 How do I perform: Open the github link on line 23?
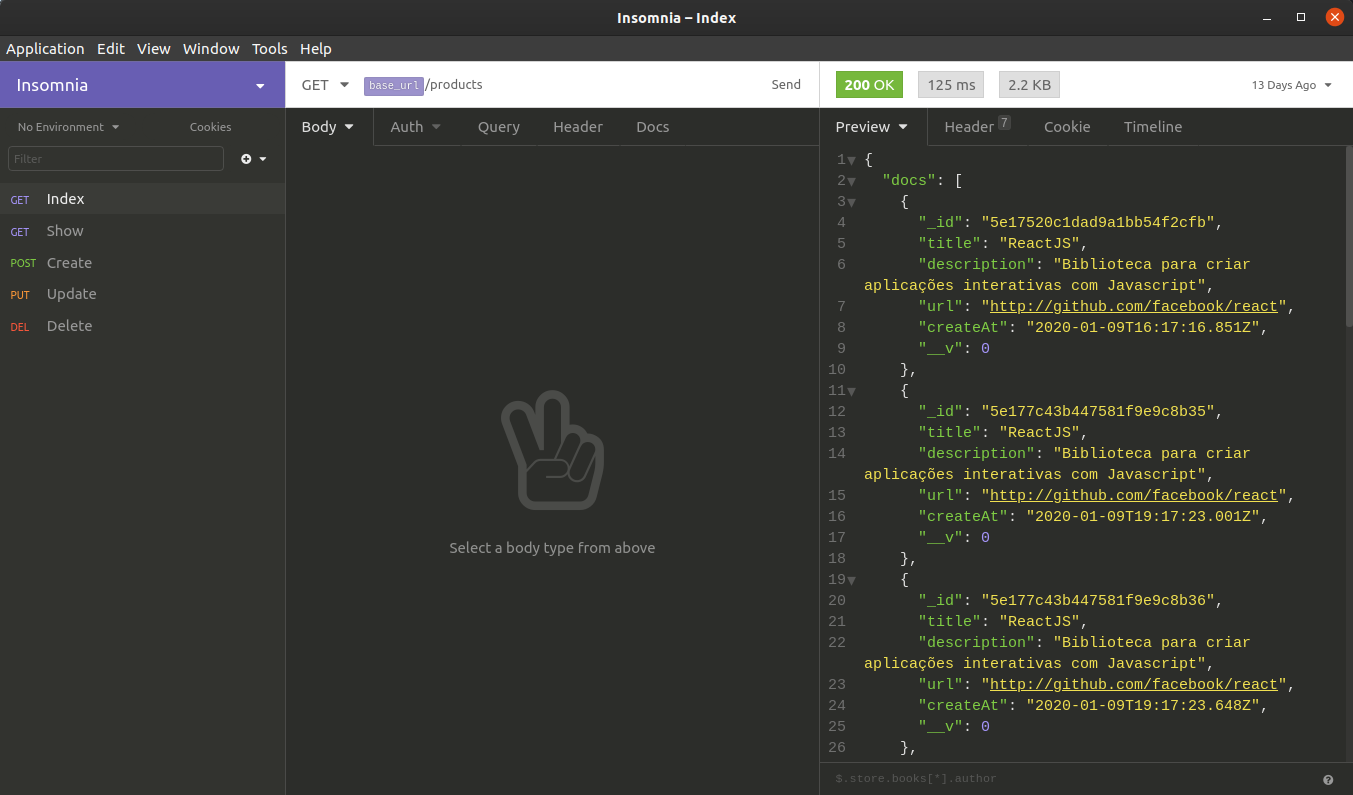[x=1134, y=684]
